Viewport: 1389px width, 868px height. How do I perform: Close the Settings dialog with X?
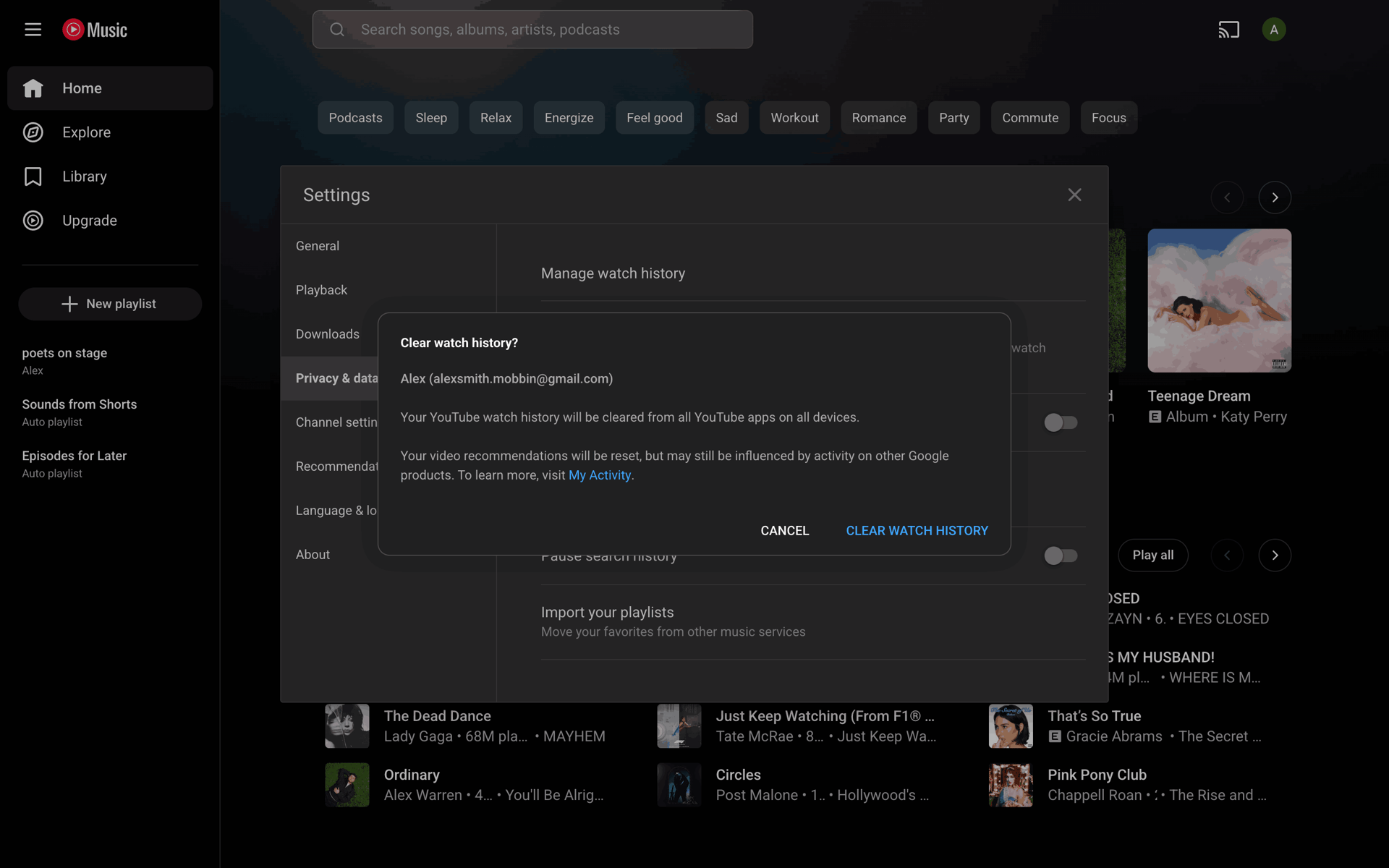pos(1074,195)
